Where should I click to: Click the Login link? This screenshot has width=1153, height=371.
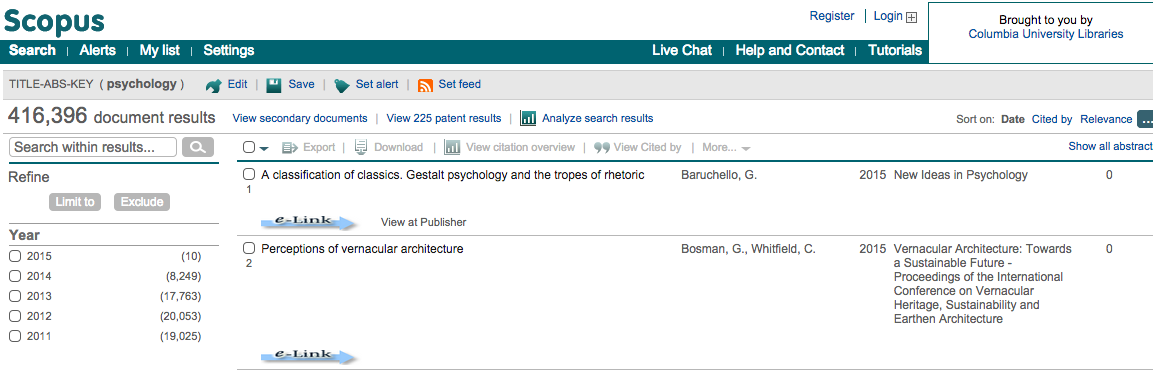click(x=888, y=16)
